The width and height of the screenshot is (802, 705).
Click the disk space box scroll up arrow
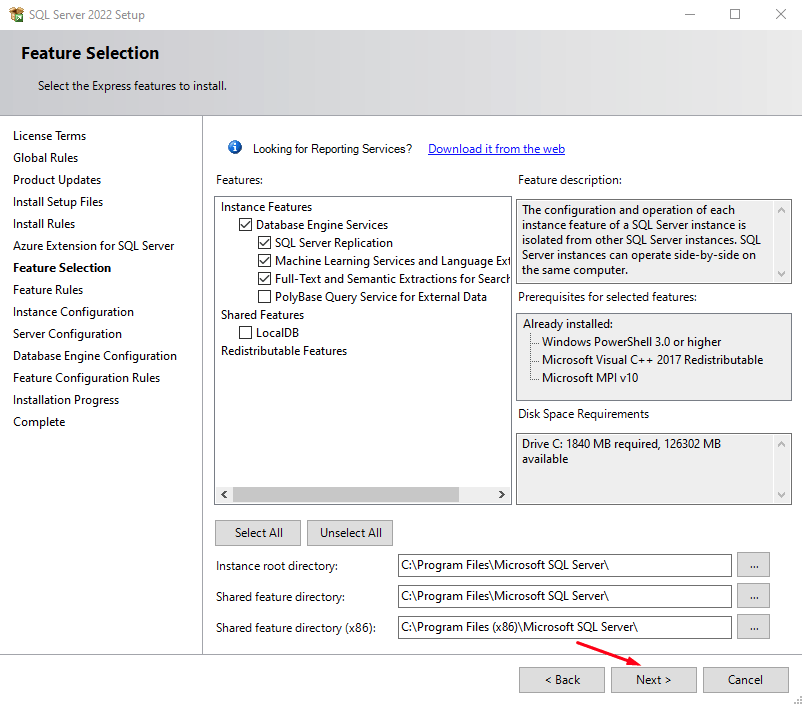(782, 444)
